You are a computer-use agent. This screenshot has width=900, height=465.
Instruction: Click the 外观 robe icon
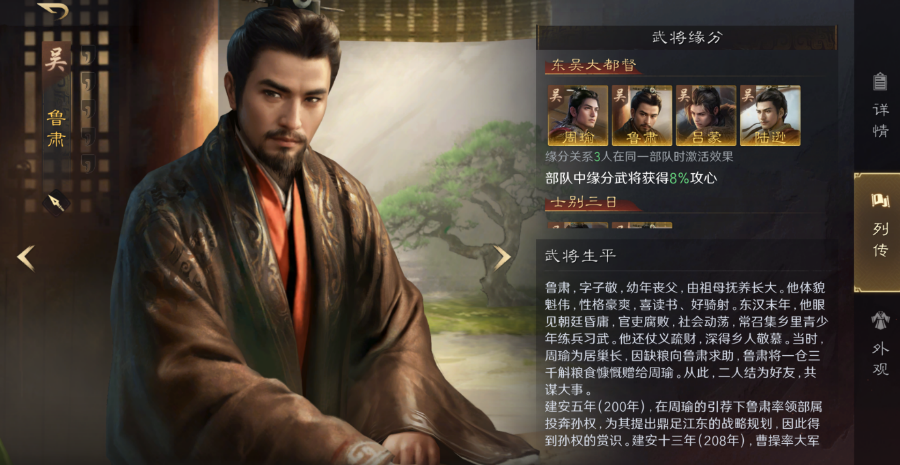[879, 320]
